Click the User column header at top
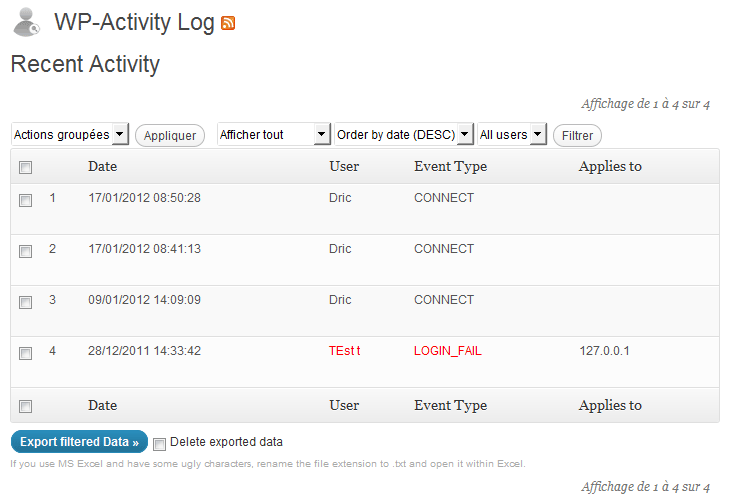Screen dimensions: 730x500 coord(344,166)
